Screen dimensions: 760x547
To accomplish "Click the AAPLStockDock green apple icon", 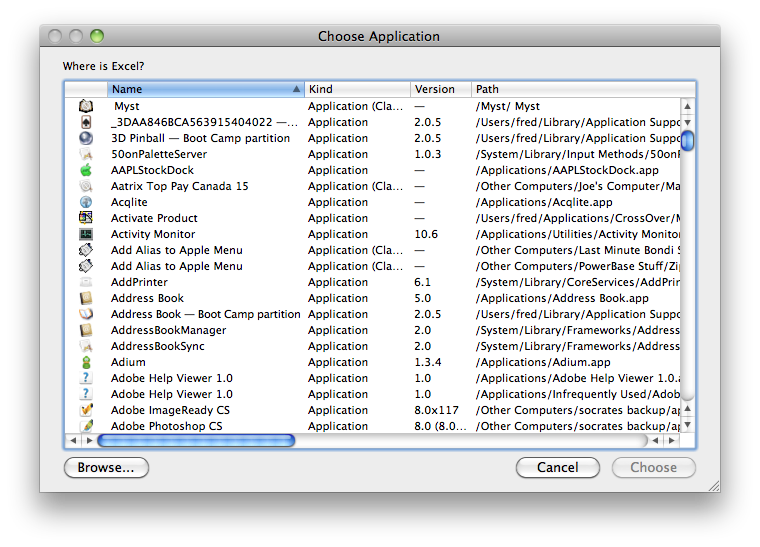I will coord(86,170).
